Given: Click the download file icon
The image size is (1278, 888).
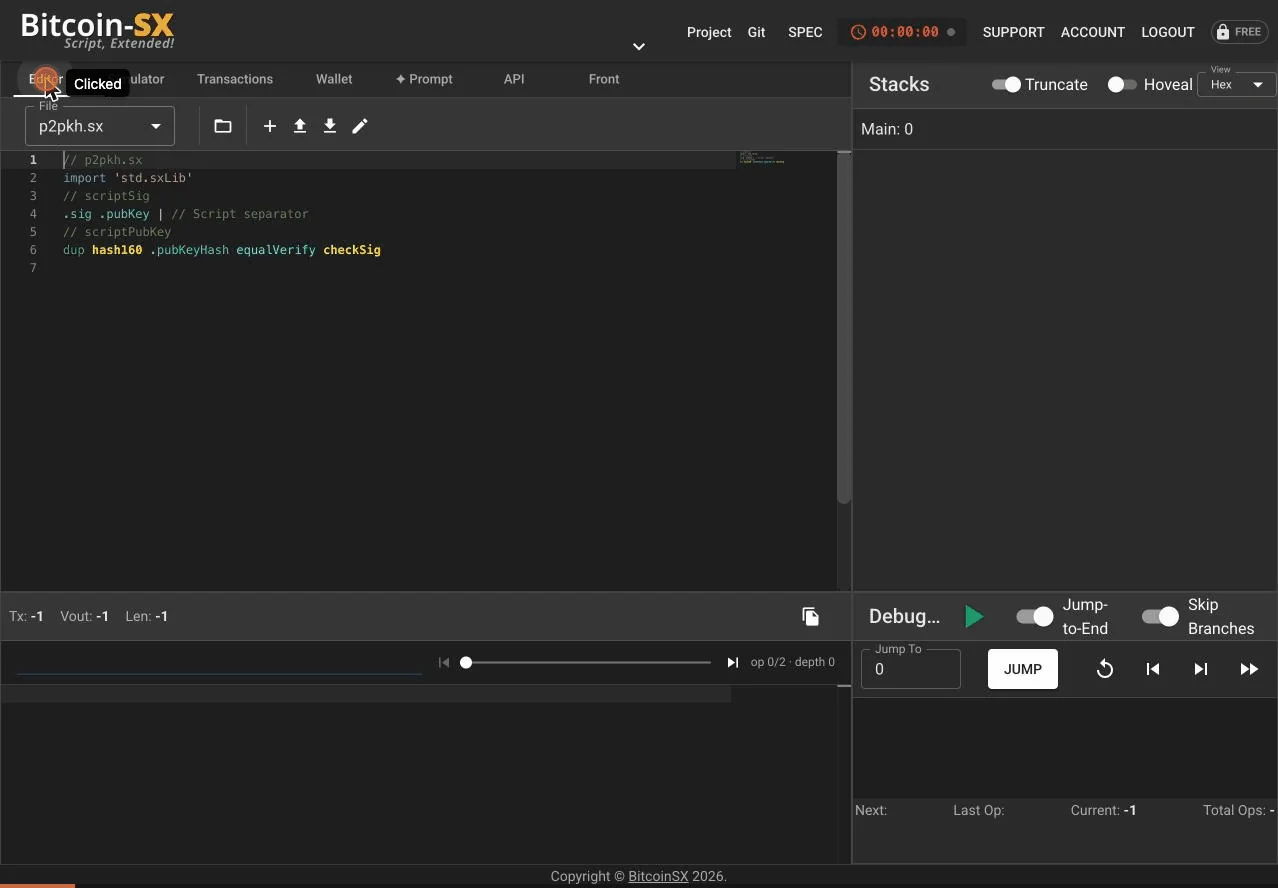Looking at the screenshot, I should click(x=329, y=126).
